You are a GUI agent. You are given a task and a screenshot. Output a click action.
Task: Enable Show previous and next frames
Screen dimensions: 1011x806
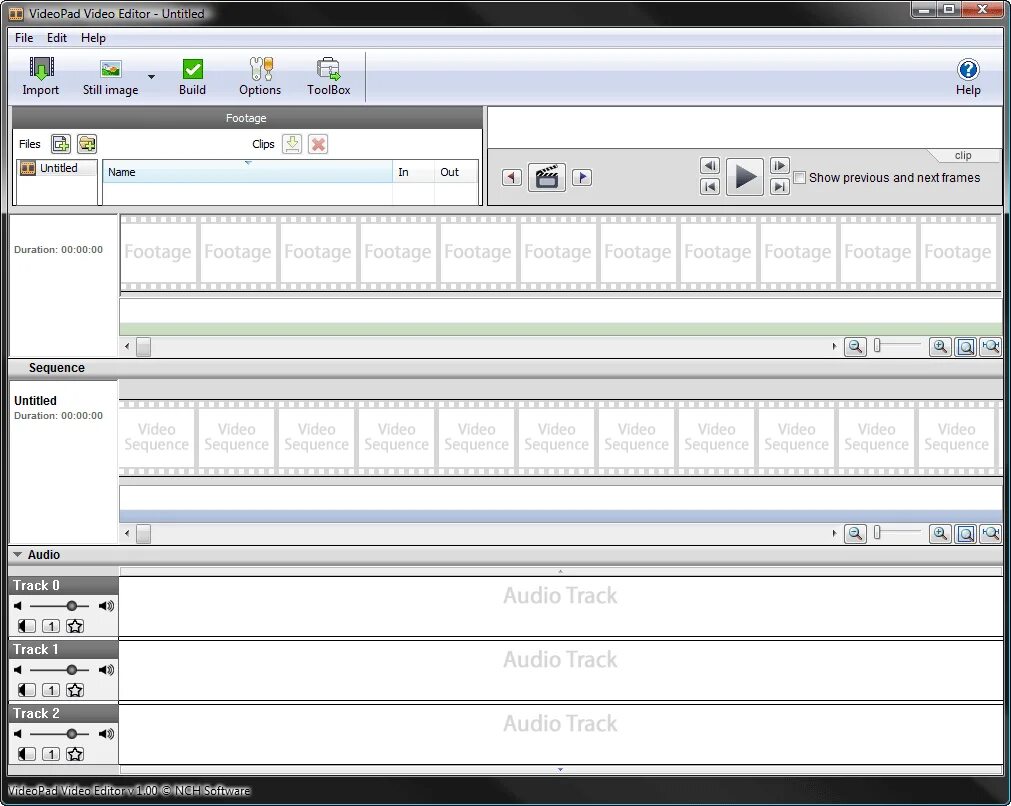click(800, 177)
